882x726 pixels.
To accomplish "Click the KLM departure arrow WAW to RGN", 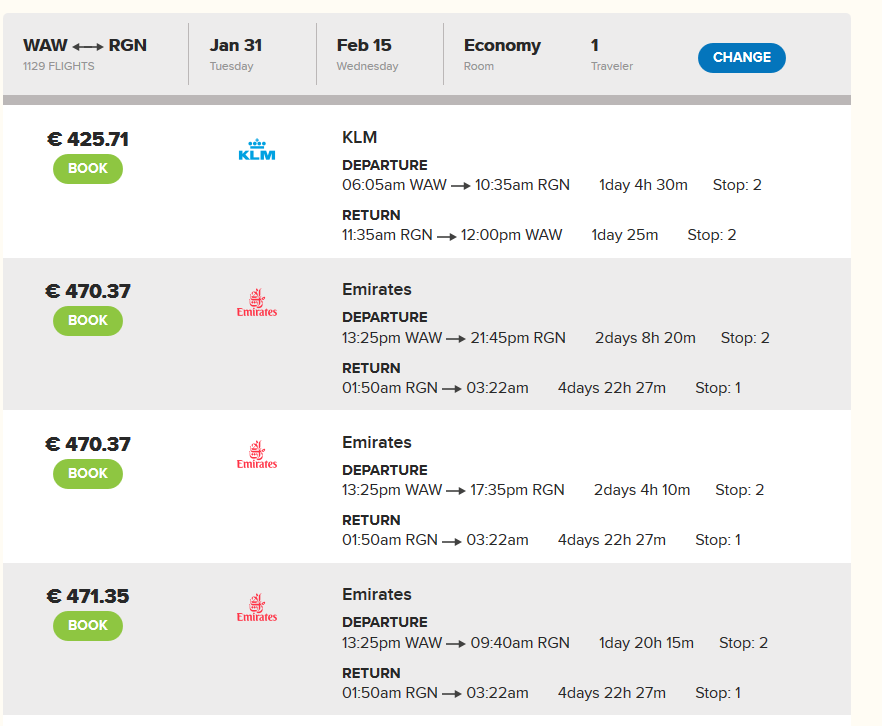I will (x=461, y=186).
